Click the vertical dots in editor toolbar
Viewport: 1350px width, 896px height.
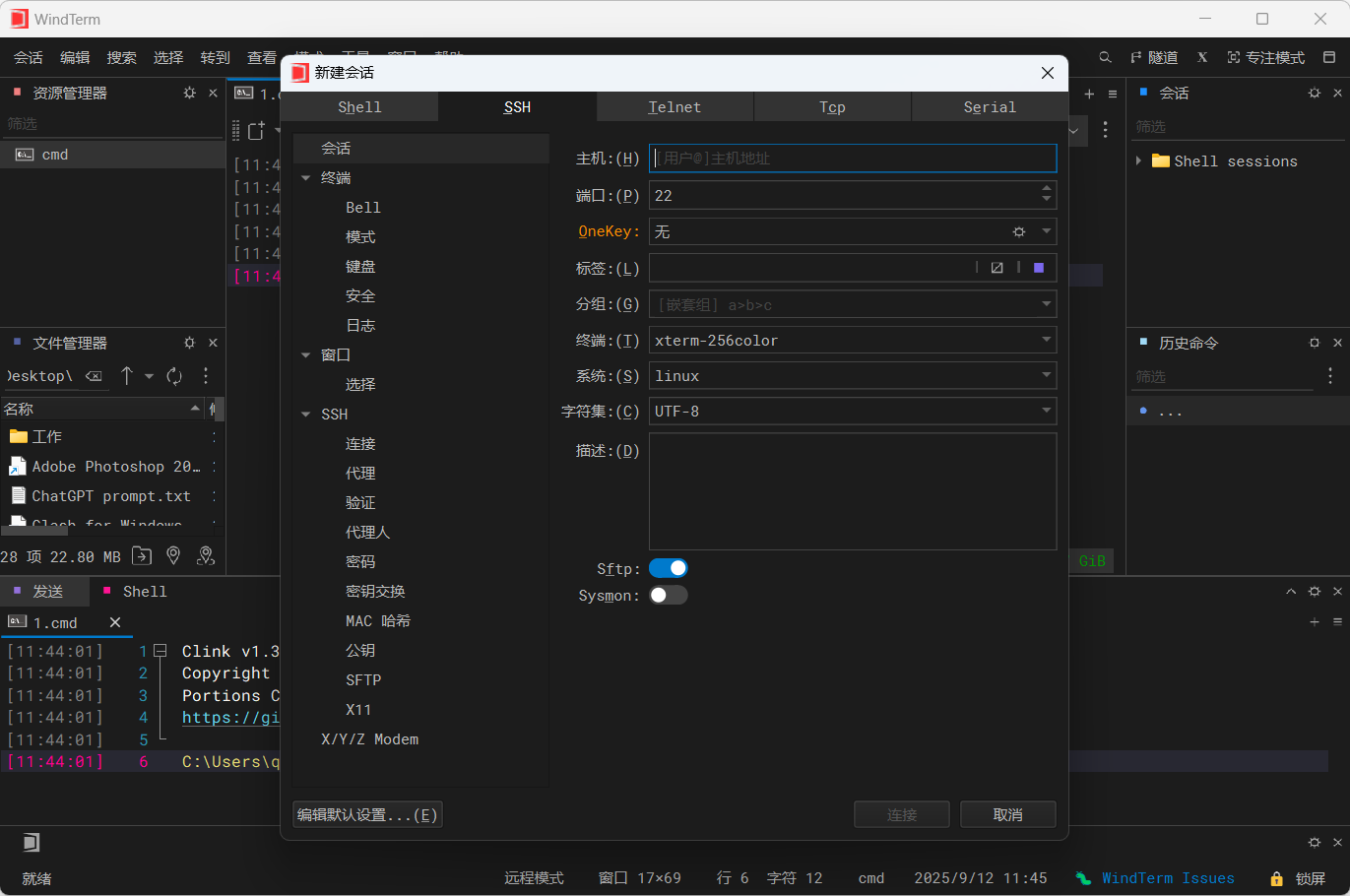tap(1105, 130)
